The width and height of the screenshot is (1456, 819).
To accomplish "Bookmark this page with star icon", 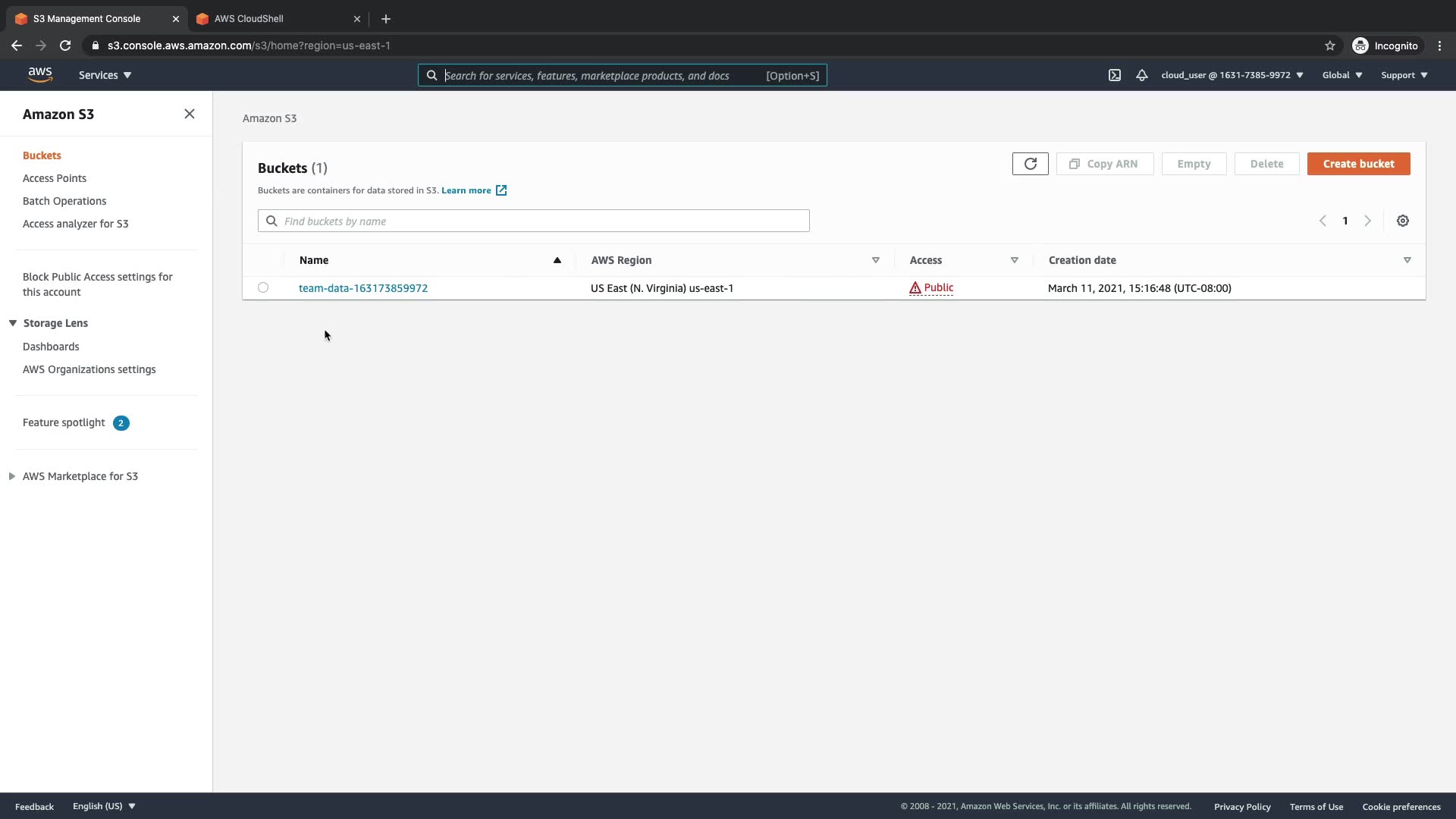I will 1329,45.
